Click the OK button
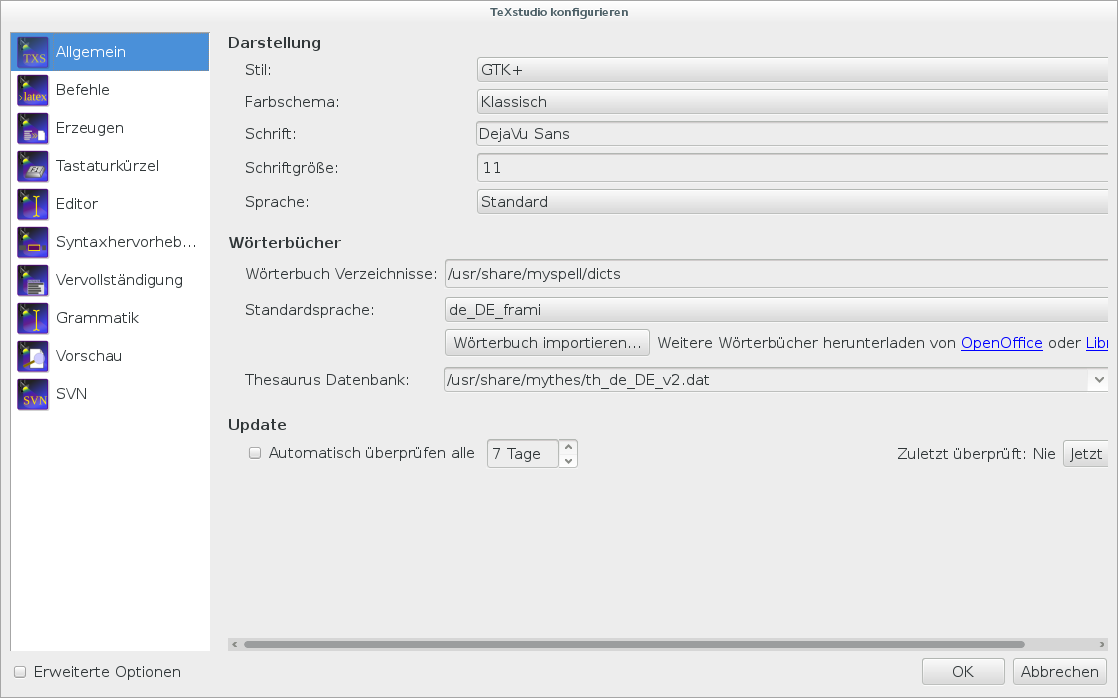Viewport: 1118px width, 698px height. (963, 672)
